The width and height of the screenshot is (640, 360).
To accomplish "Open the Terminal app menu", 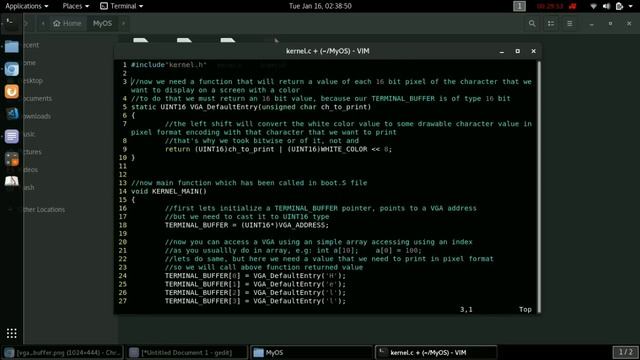I will click(x=122, y=6).
